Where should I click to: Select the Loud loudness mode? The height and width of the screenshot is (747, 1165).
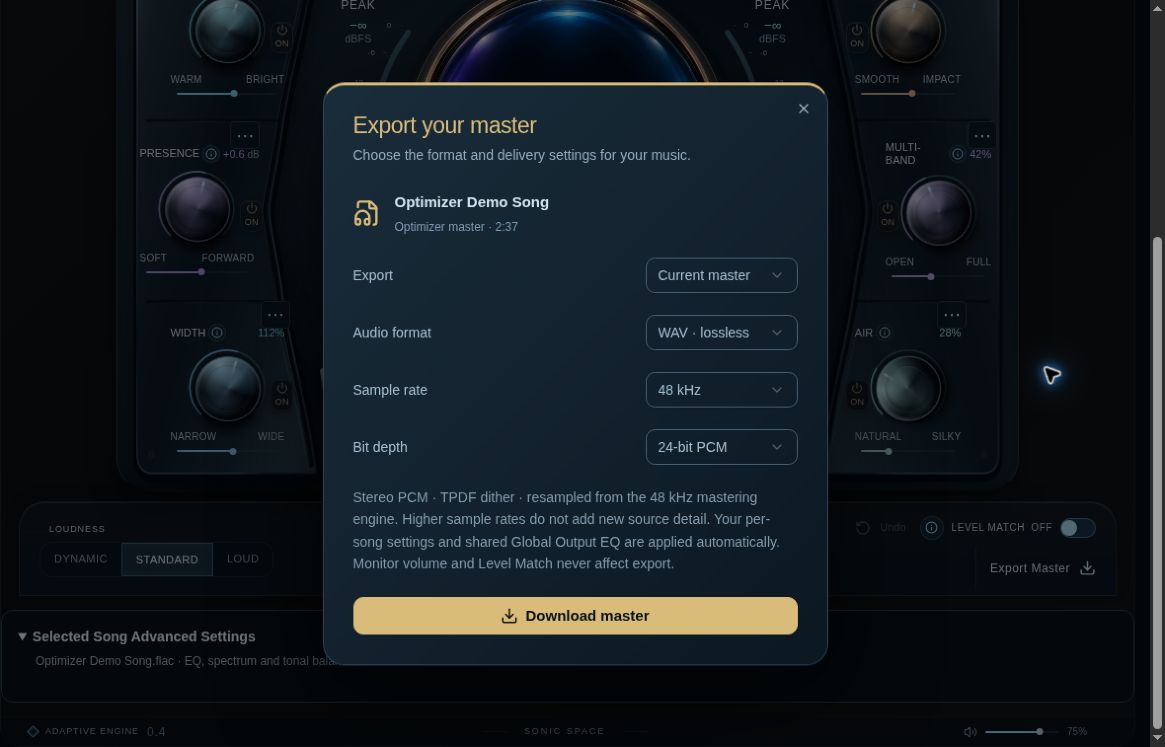point(242,559)
